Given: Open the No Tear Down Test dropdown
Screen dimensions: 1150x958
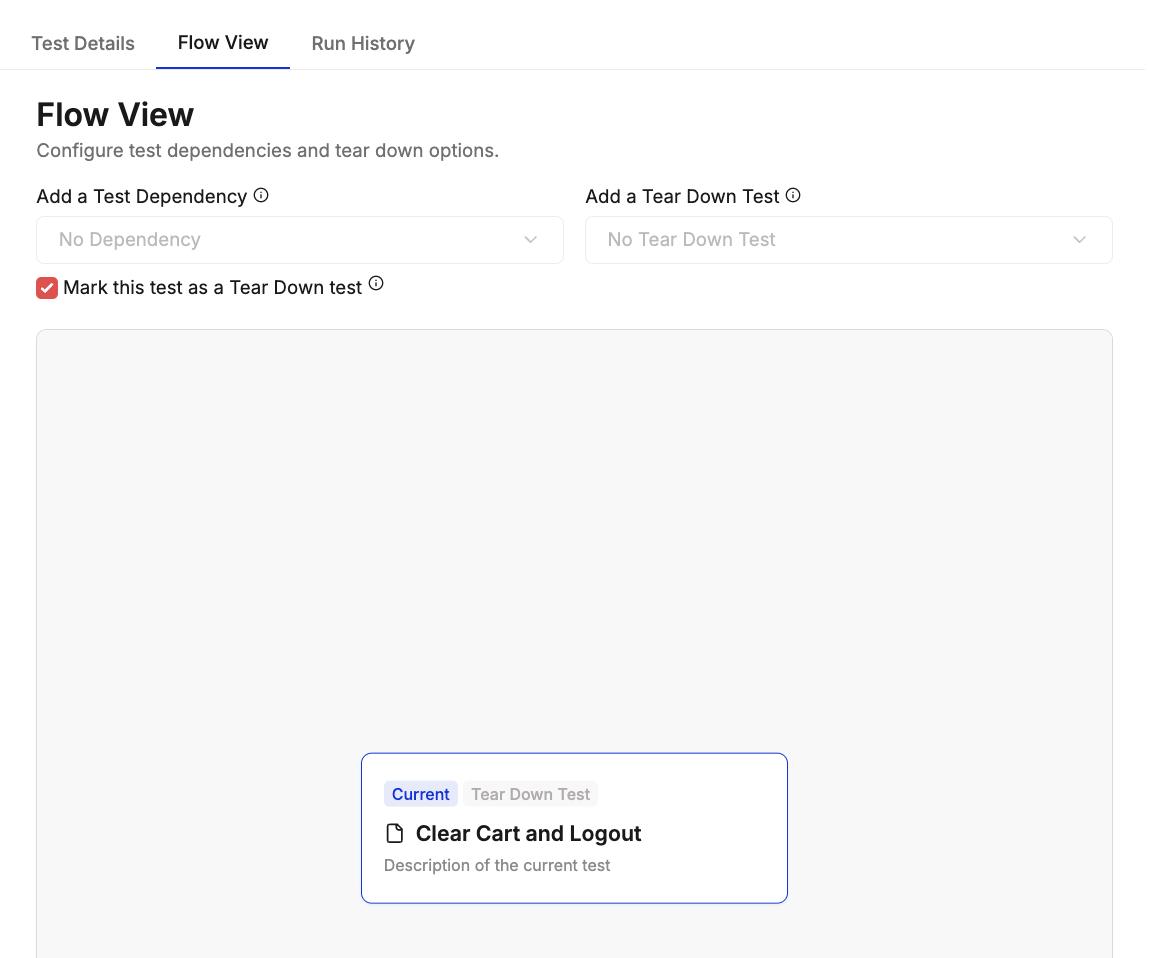Looking at the screenshot, I should [849, 240].
